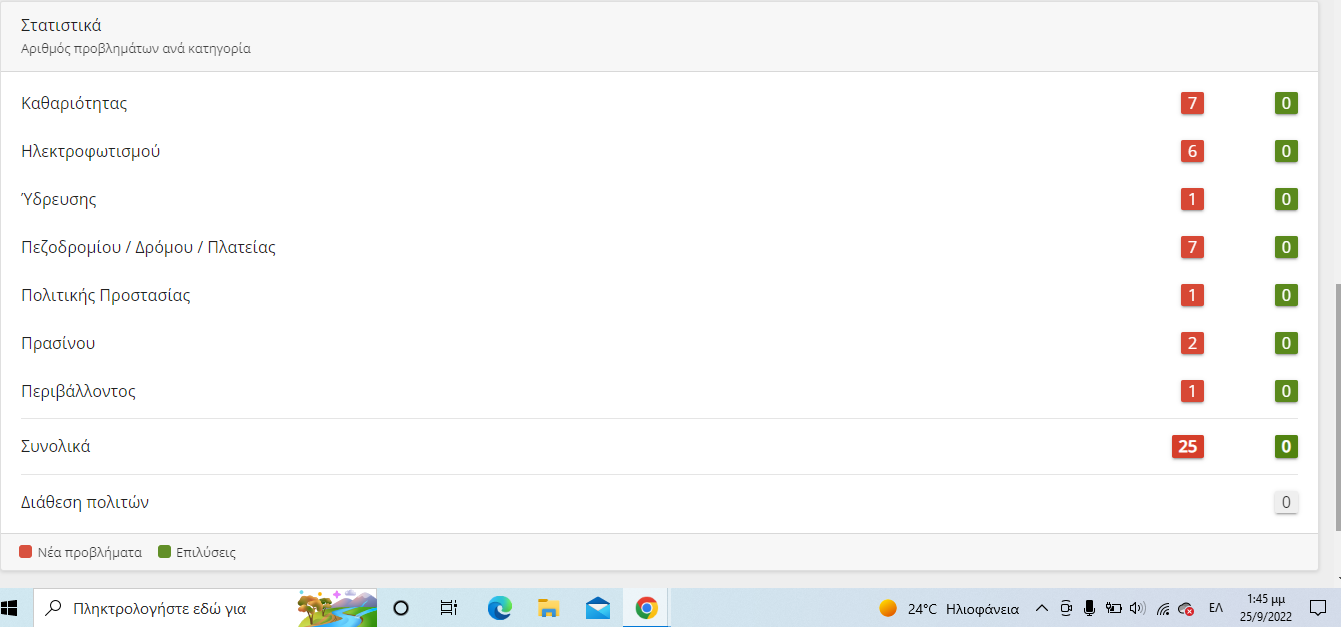This screenshot has width=1341, height=627.
Task: Open File Explorer from the taskbar
Action: (x=548, y=608)
